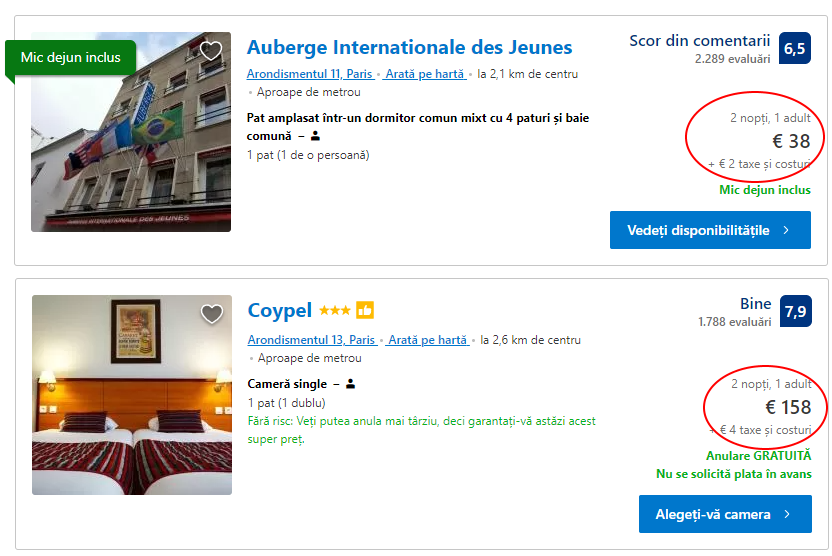Show Auberge on map via Arată pe hartă
The width and height of the screenshot is (832, 556).
(425, 74)
